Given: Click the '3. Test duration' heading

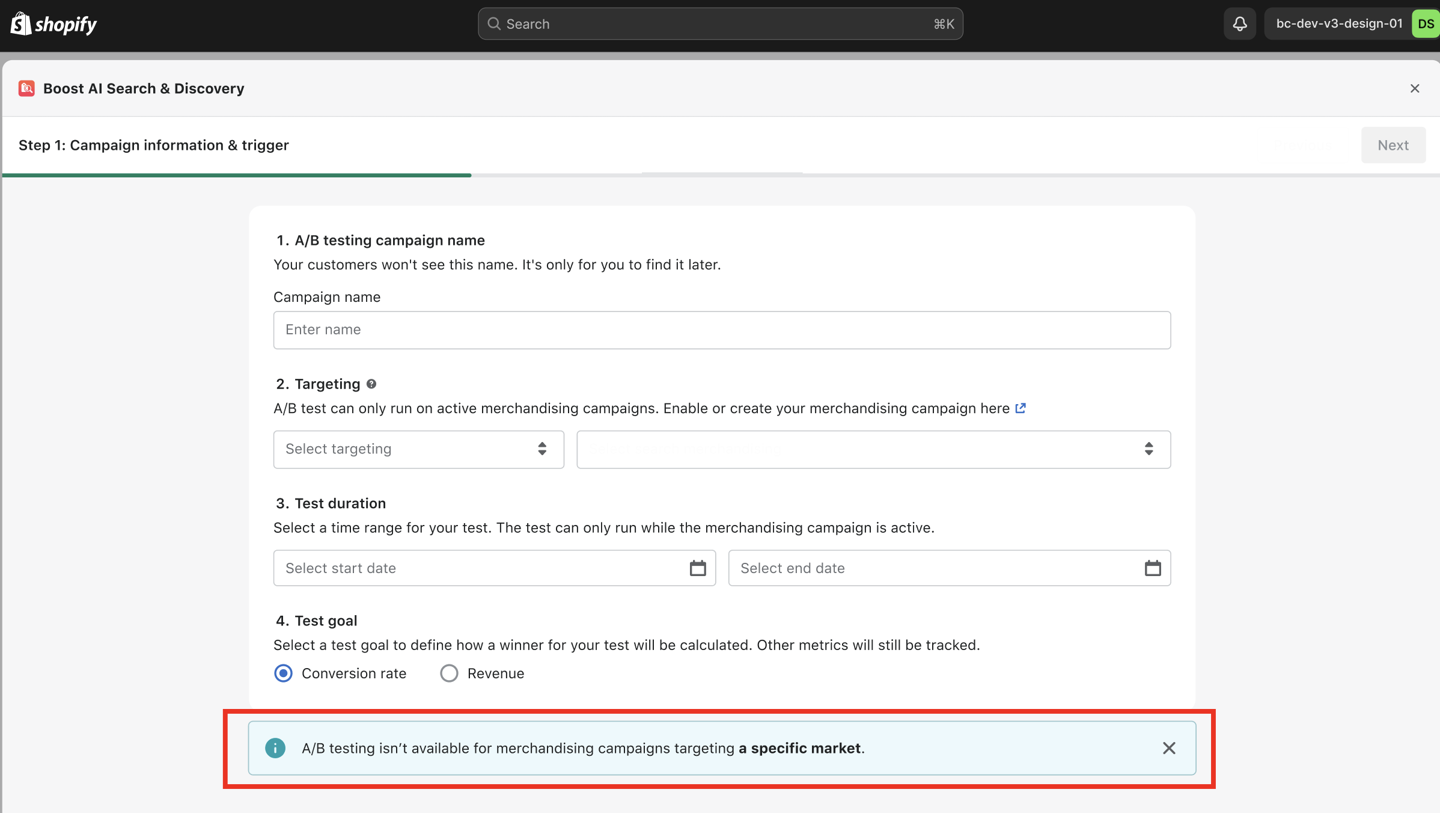Looking at the screenshot, I should pyautogui.click(x=331, y=503).
